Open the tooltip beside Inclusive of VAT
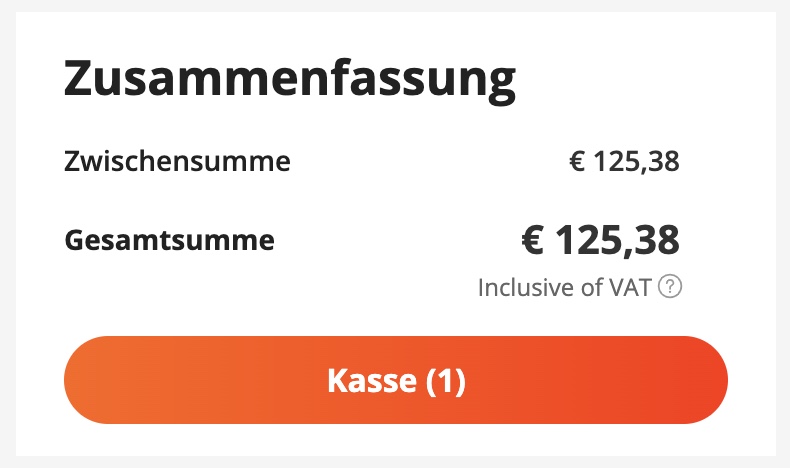790x468 pixels. point(671,288)
